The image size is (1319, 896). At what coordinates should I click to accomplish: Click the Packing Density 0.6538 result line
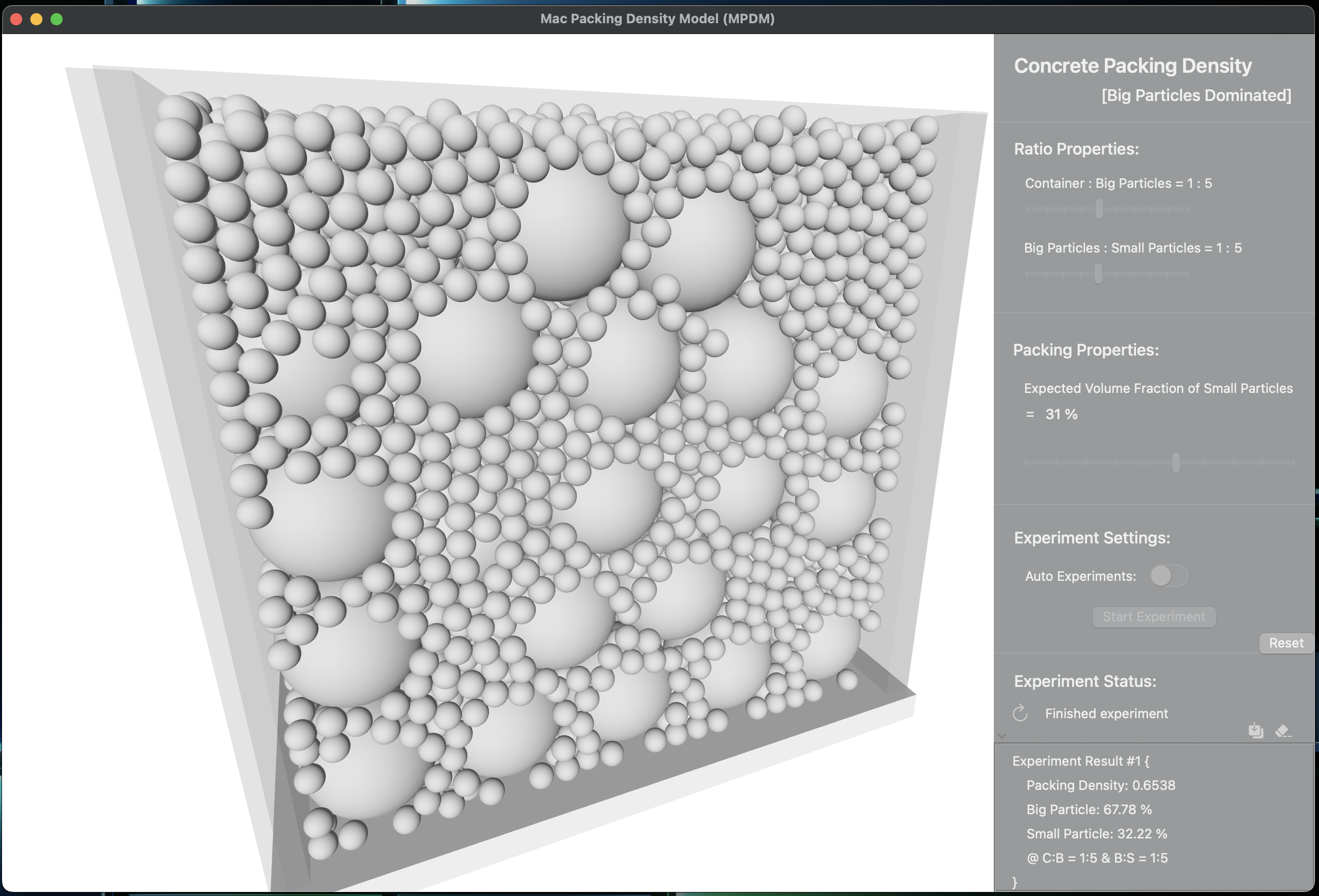pos(1100,785)
